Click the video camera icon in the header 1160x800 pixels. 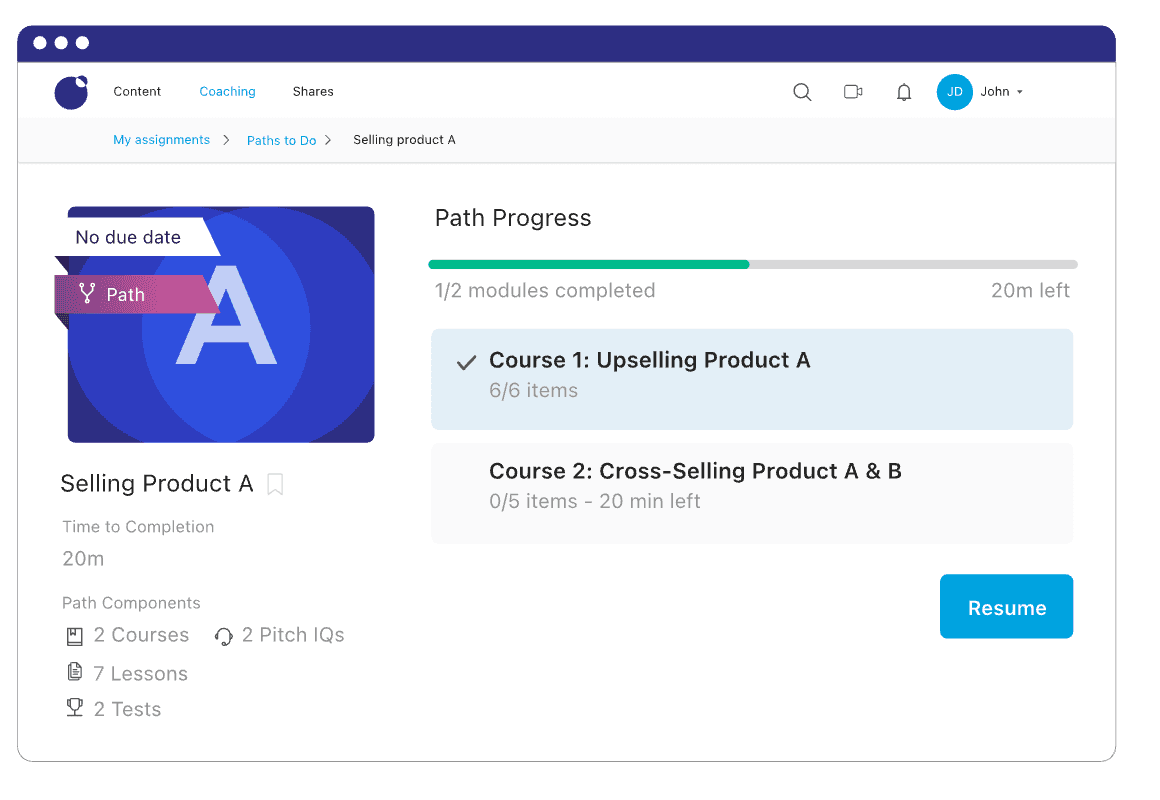[x=853, y=91]
